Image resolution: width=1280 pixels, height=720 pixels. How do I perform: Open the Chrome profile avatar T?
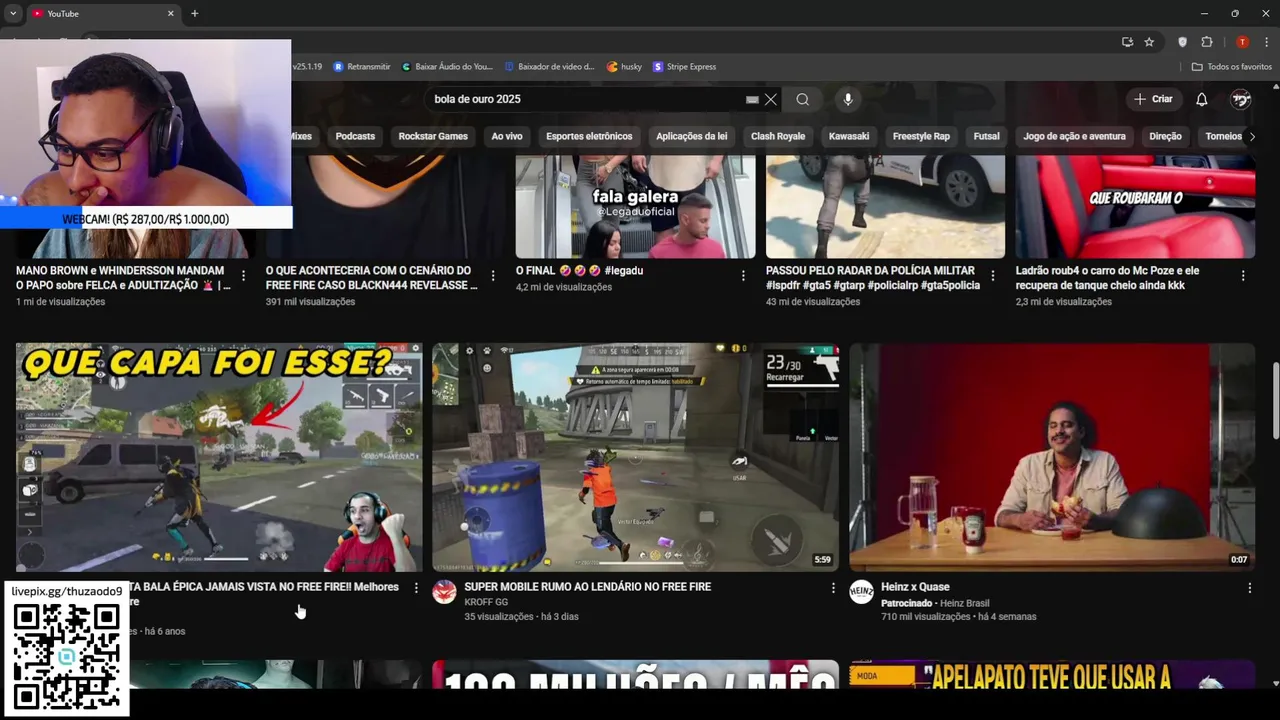pos(1242,42)
